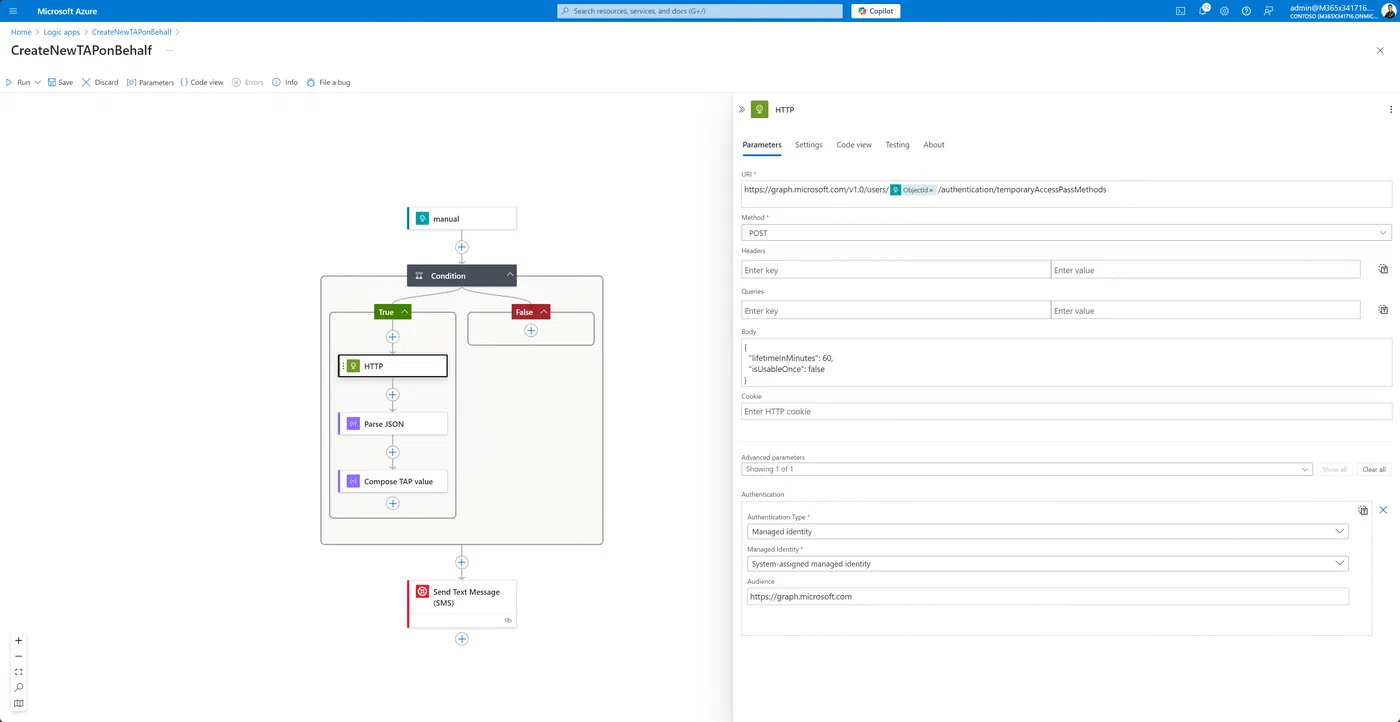Screen dimensions: 1400x722
Task: Open the Feedback icon in header
Action: pos(1268,11)
